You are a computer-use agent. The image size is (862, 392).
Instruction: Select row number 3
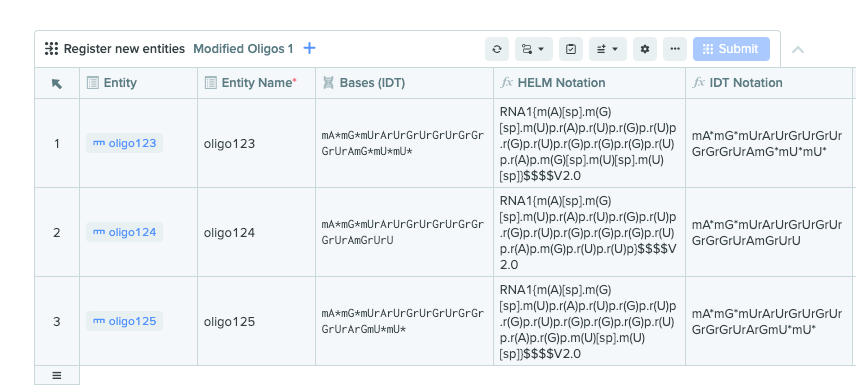57,321
